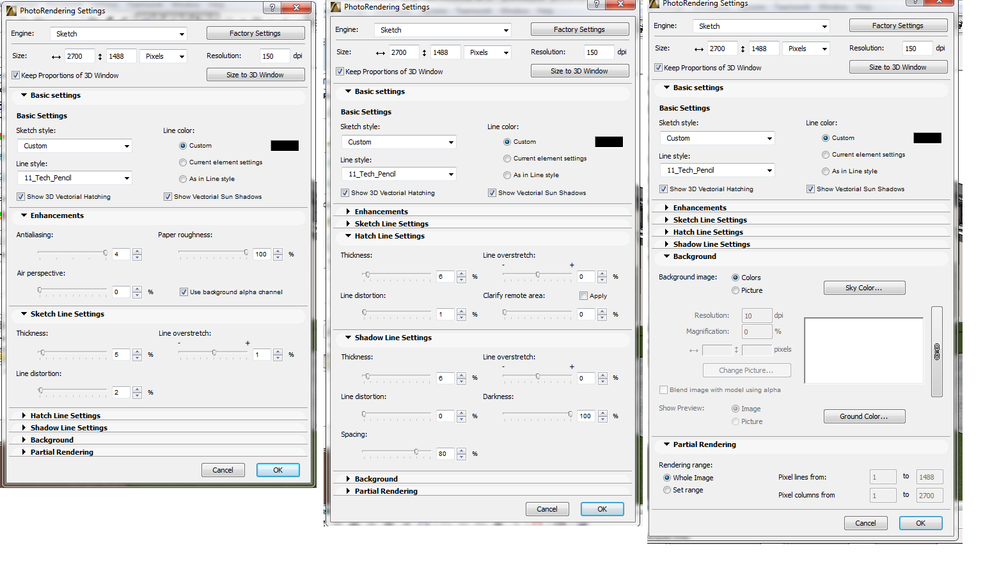
Task: Select Picture background radio in right dialog
Action: 735,290
